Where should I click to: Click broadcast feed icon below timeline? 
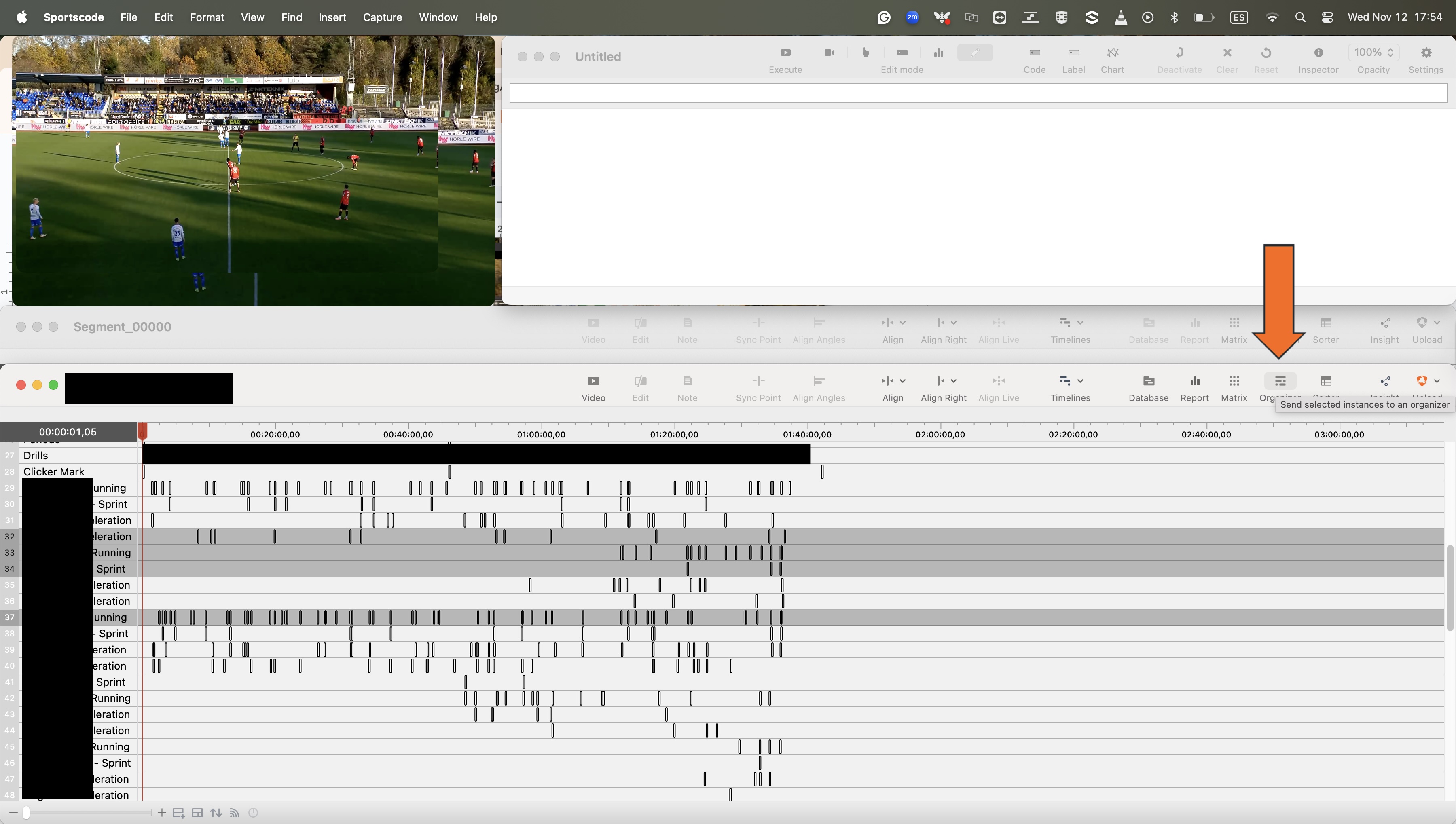point(234,813)
